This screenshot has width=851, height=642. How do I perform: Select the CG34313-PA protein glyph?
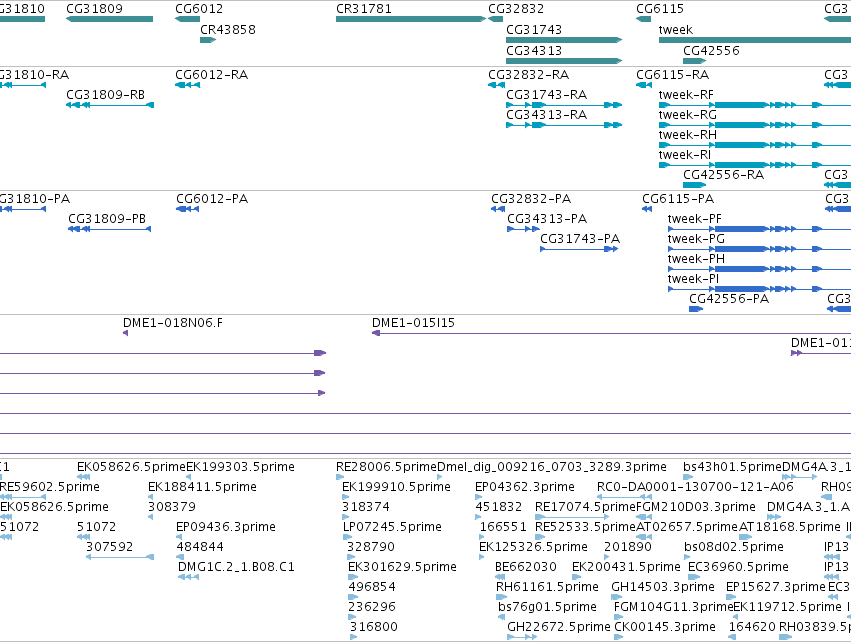coord(523,229)
